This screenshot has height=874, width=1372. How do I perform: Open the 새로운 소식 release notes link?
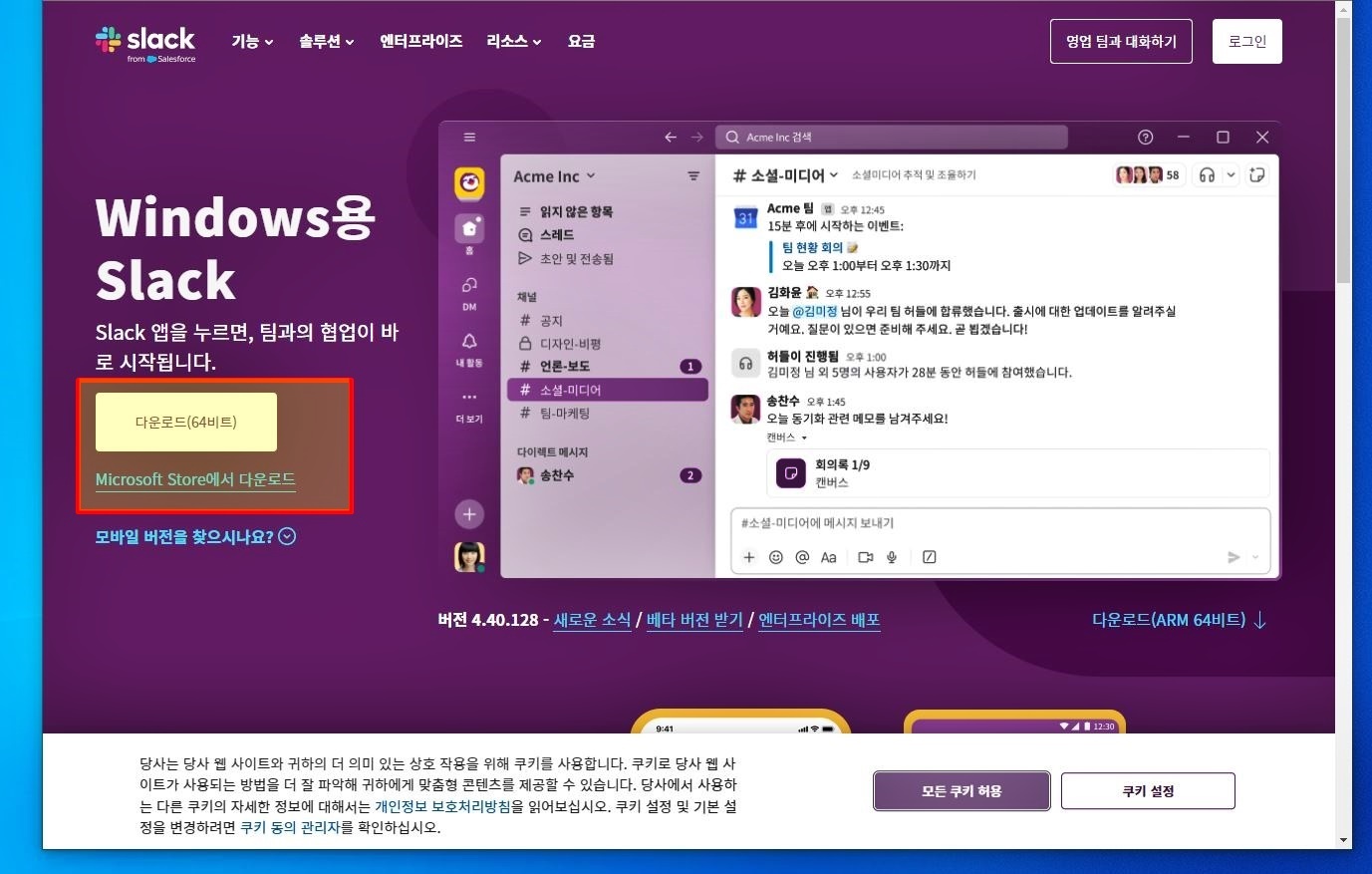pyautogui.click(x=592, y=620)
